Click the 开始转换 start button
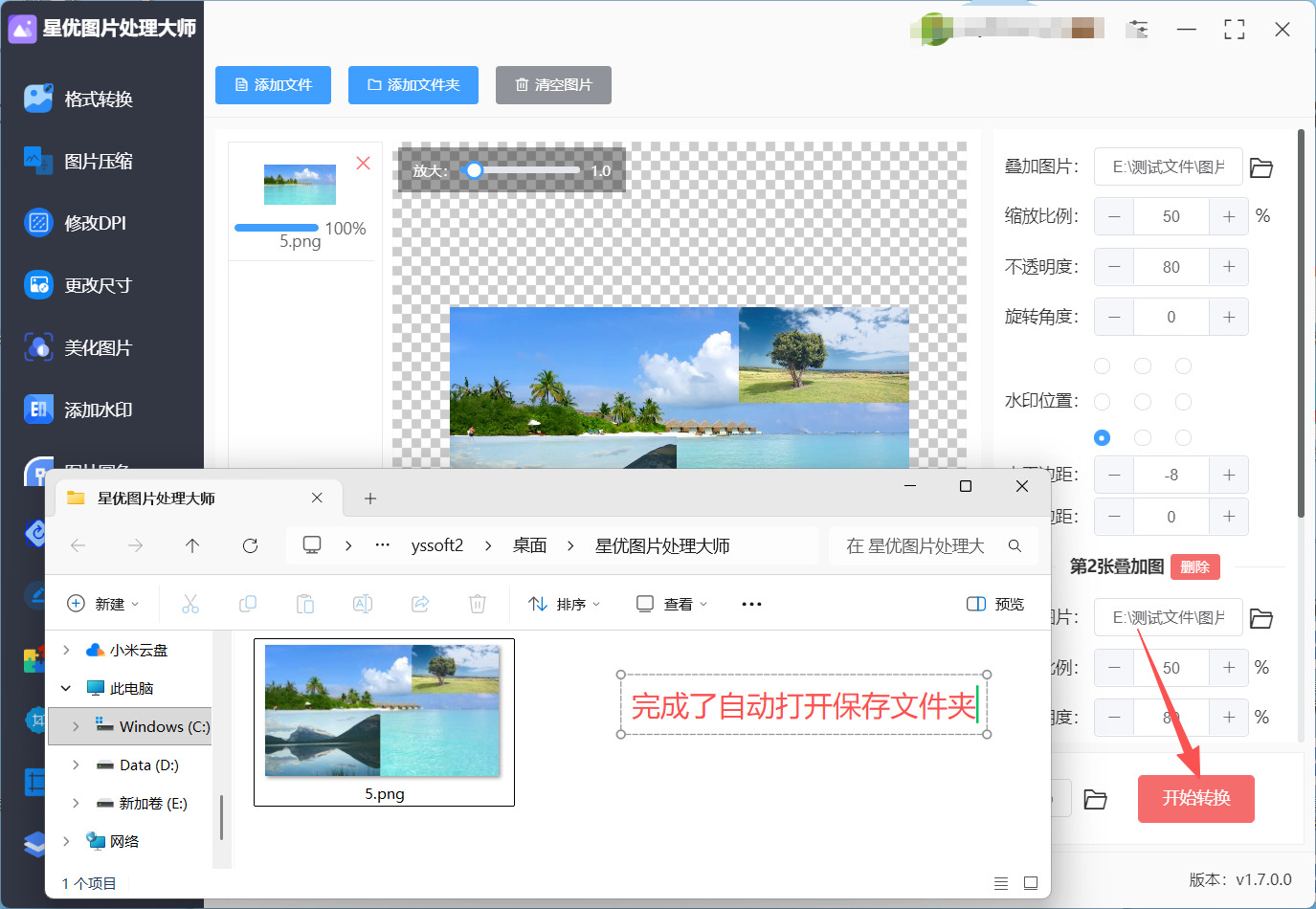Viewport: 1316px width, 909px height. point(1195,798)
